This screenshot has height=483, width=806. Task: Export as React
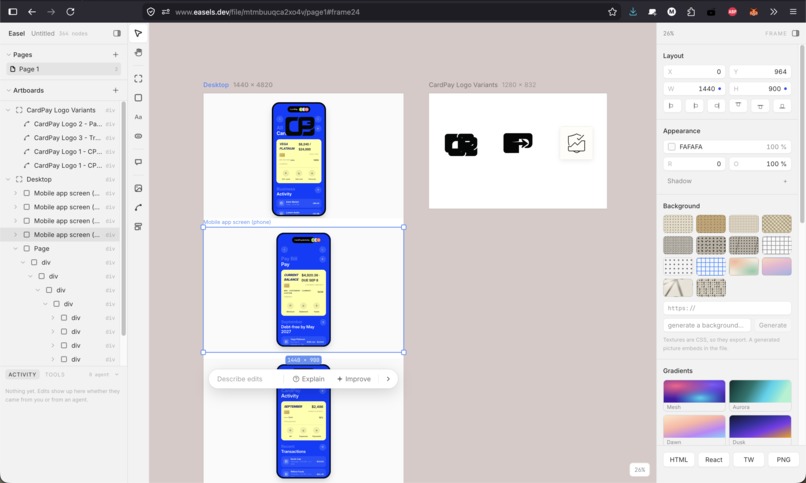click(x=713, y=460)
